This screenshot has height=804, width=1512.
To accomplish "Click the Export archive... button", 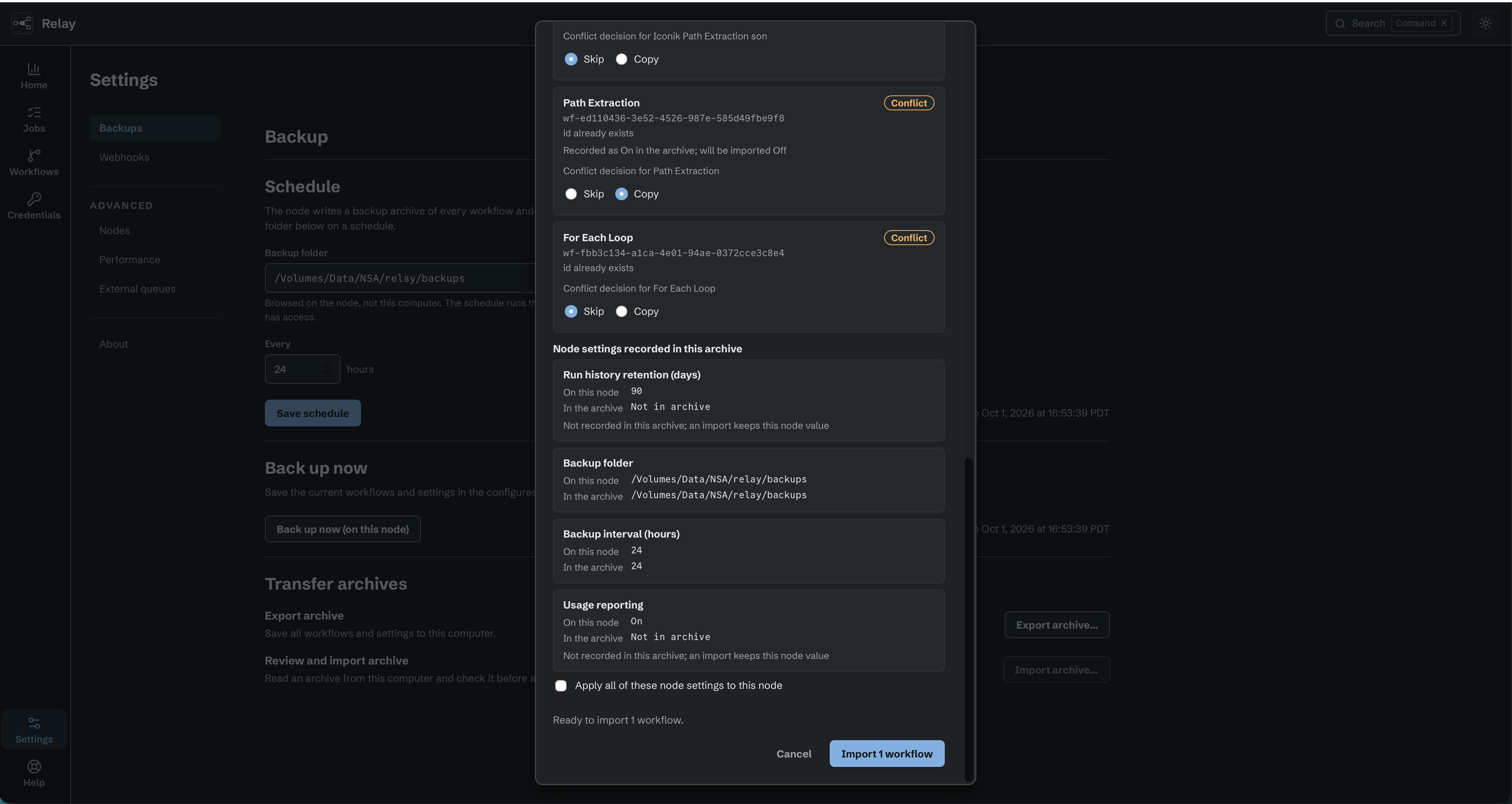I will pos(1056,625).
